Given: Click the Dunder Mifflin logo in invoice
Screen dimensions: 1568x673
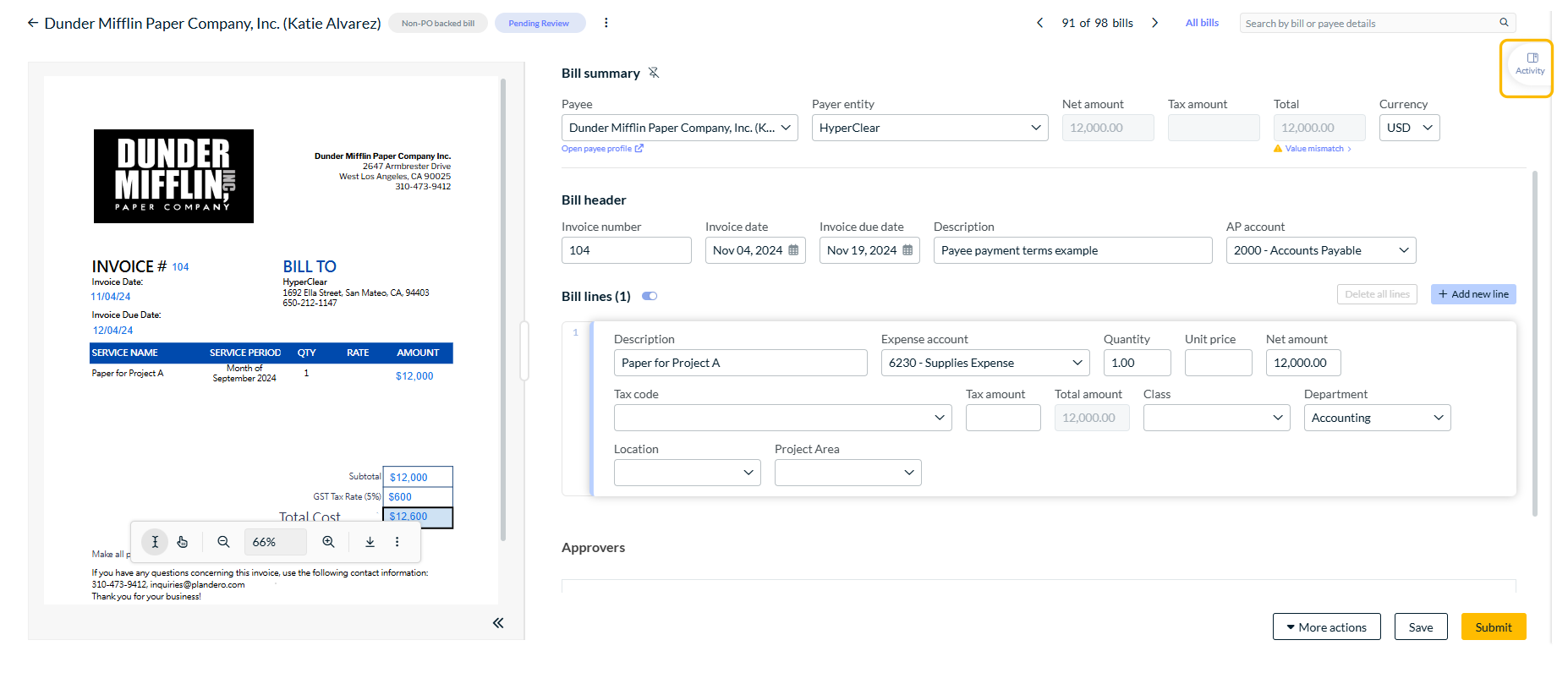Looking at the screenshot, I should pyautogui.click(x=173, y=176).
